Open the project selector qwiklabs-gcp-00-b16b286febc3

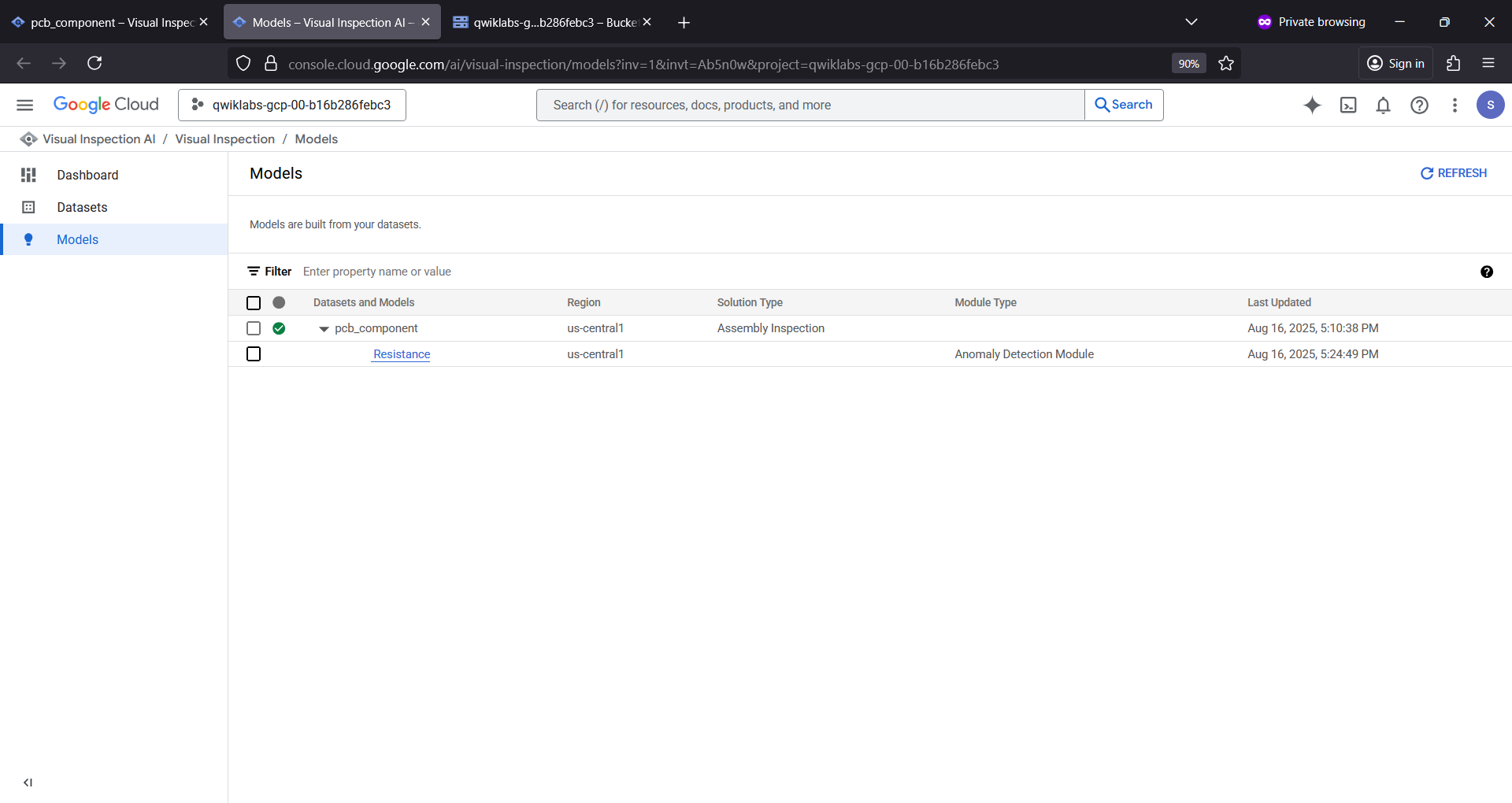point(292,105)
